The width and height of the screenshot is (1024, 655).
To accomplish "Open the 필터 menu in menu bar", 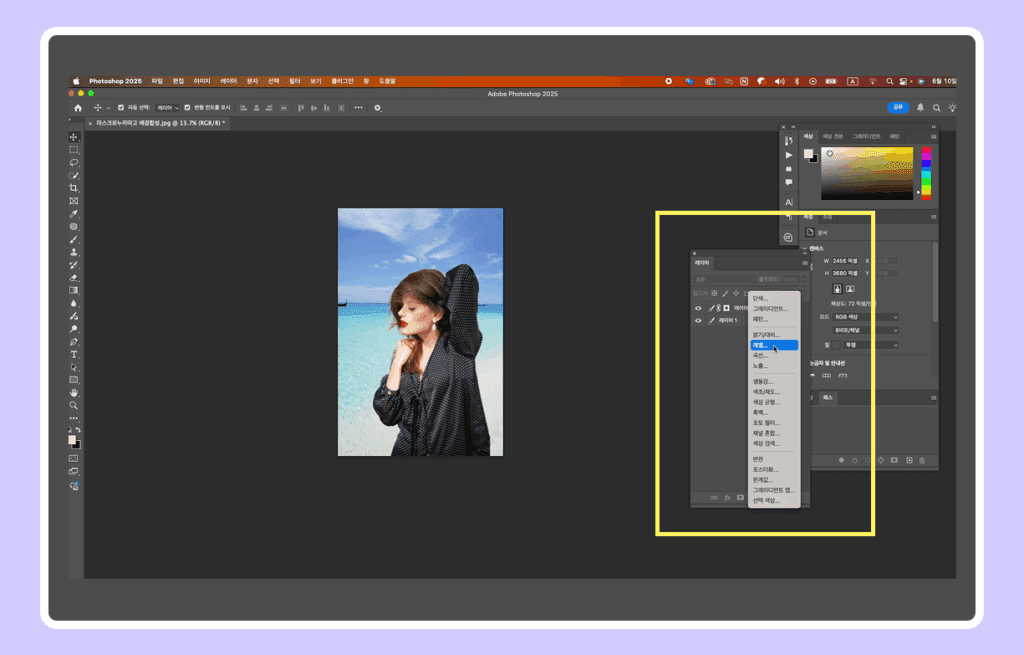I will pyautogui.click(x=295, y=81).
